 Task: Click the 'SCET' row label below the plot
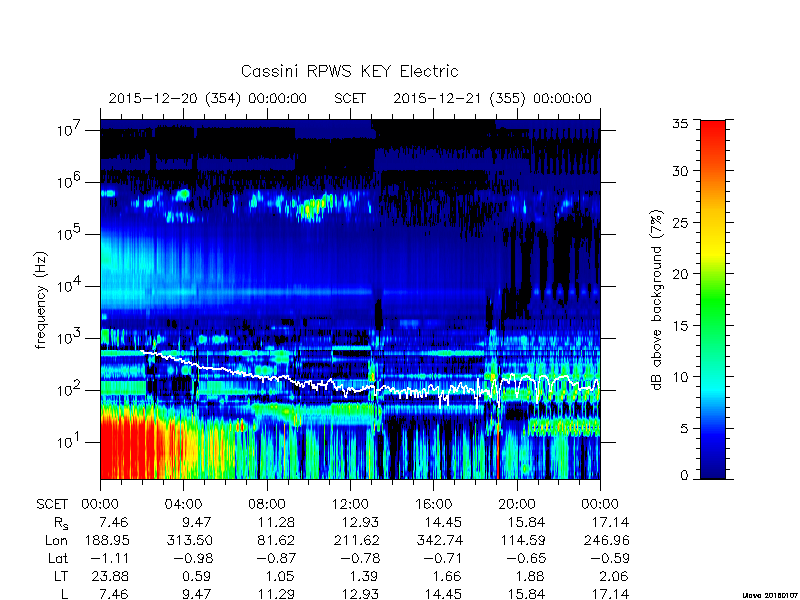pyautogui.click(x=52, y=504)
